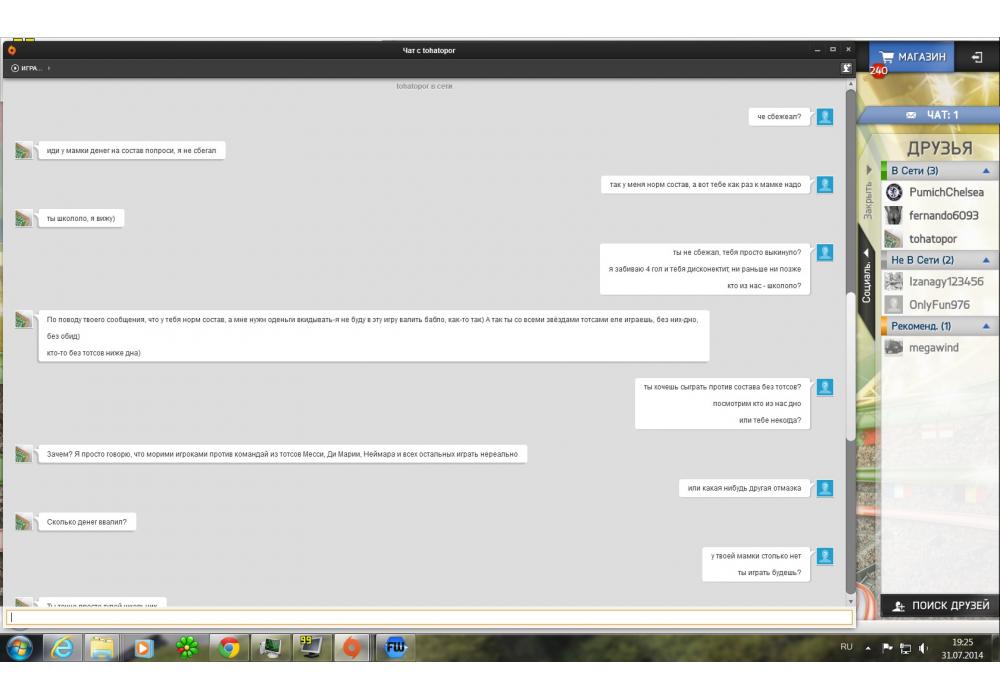Click the chat scrollbar down arrow
The height and width of the screenshot is (700, 1000).
[x=850, y=602]
